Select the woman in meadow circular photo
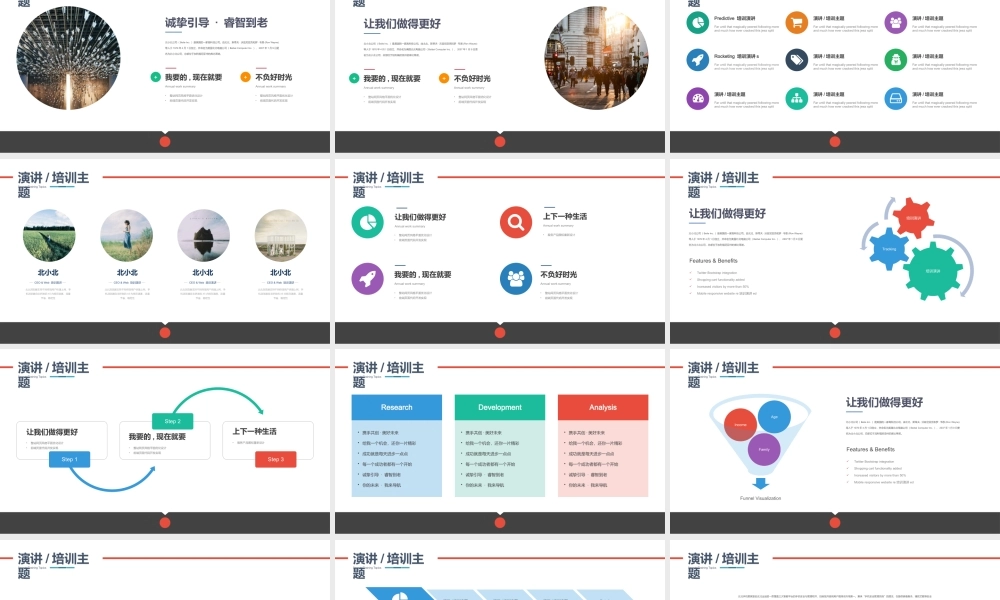The height and width of the screenshot is (600, 1000). pyautogui.click(x=126, y=235)
